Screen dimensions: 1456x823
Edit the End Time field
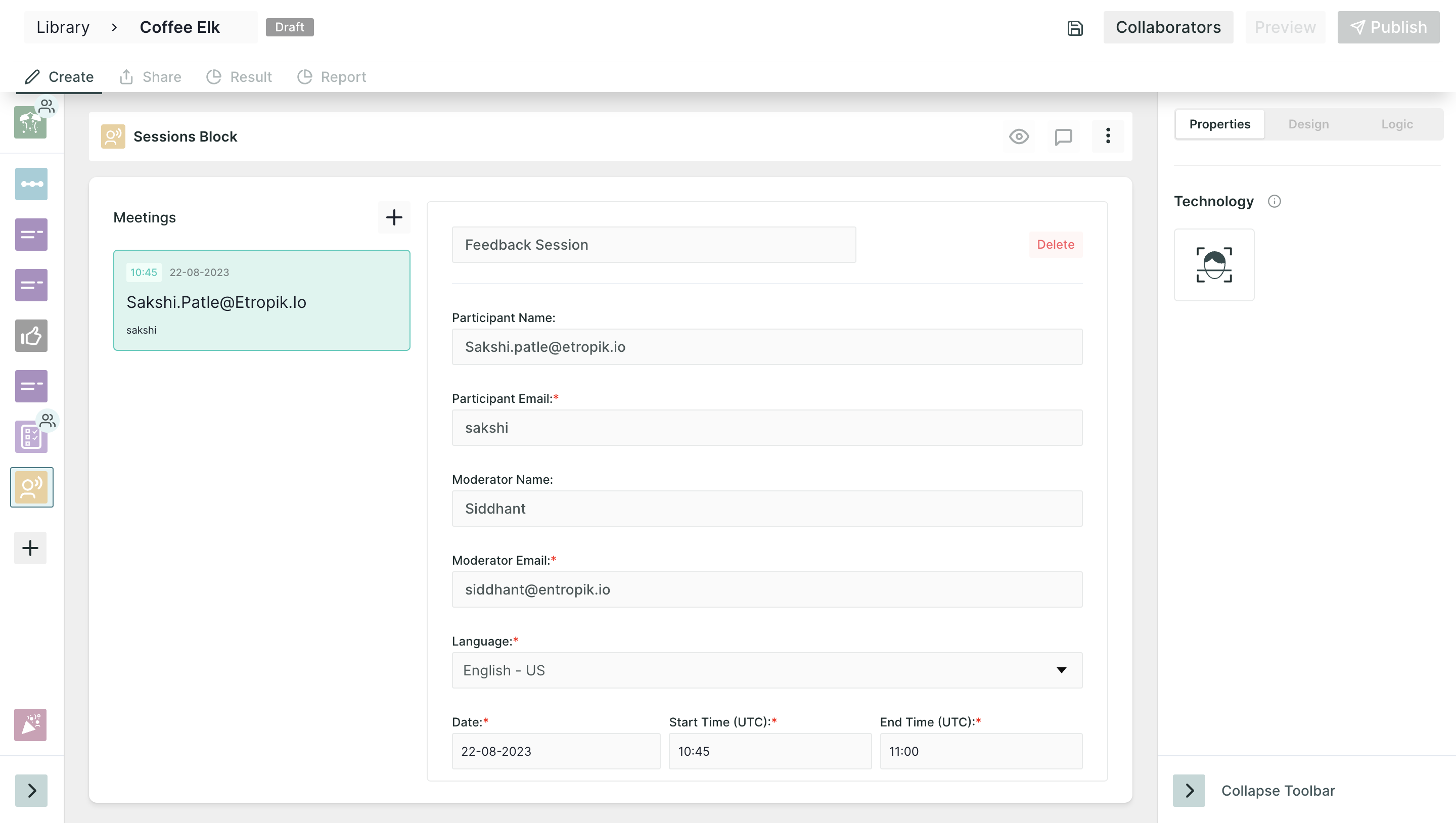pyautogui.click(x=981, y=751)
